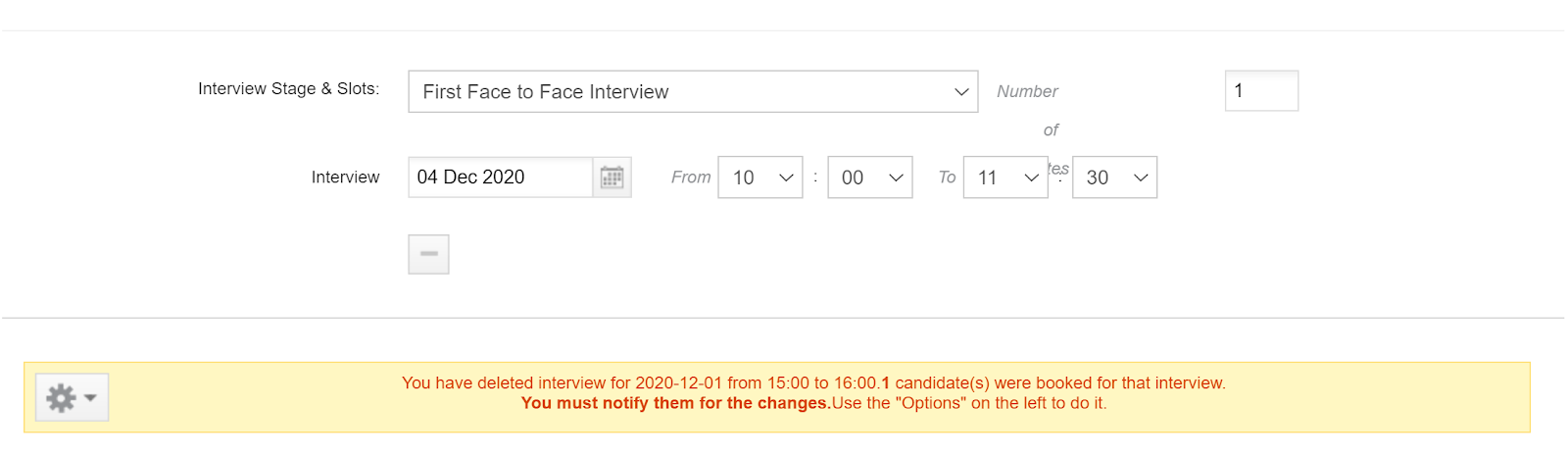Click the italic 'of' label text
This screenshot has height=458, width=1568.
click(x=1051, y=129)
